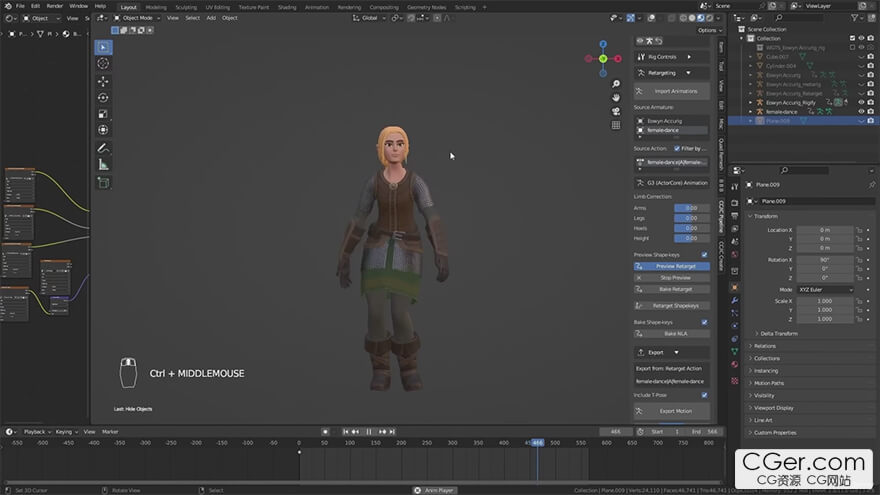Open the Modifiers wrench properties tab
880x495 pixels.
click(x=735, y=300)
